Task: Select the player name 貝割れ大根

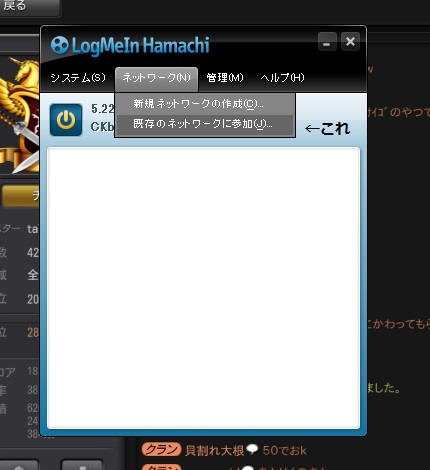Action: 215,451
